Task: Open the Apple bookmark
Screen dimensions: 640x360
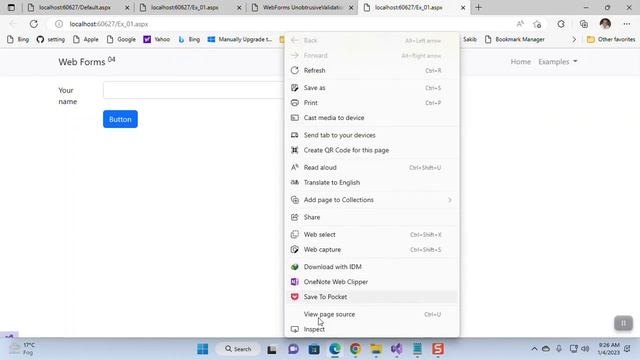Action: 85,40
